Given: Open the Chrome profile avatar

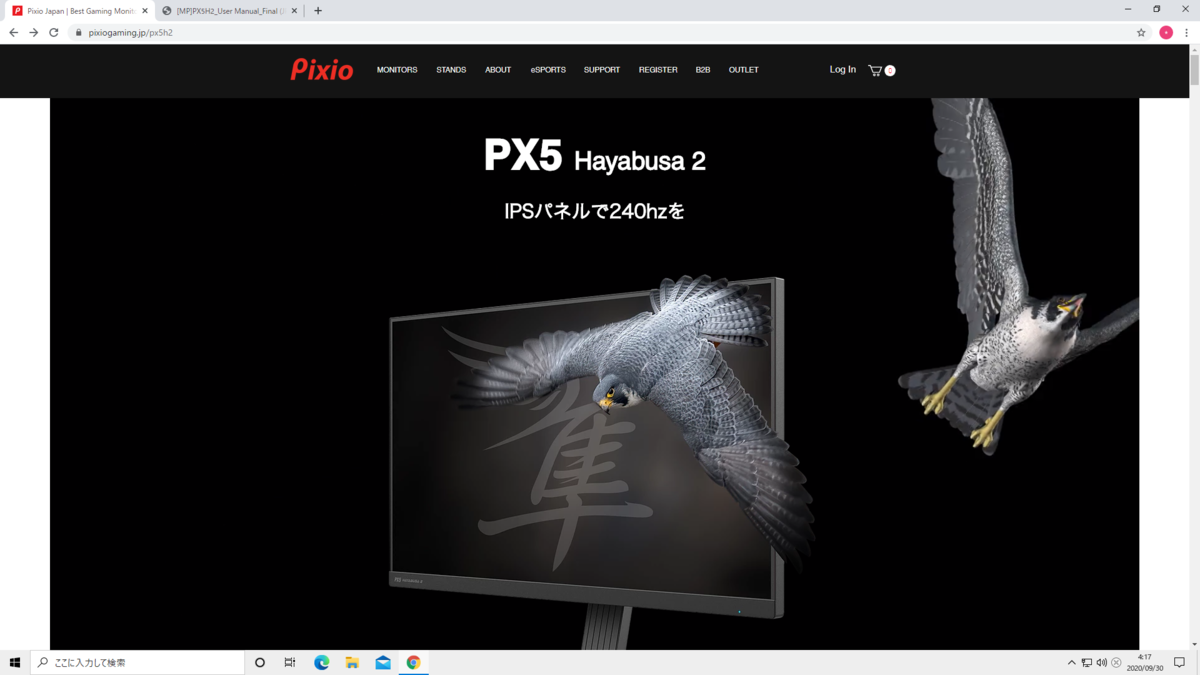Looking at the screenshot, I should [1166, 32].
